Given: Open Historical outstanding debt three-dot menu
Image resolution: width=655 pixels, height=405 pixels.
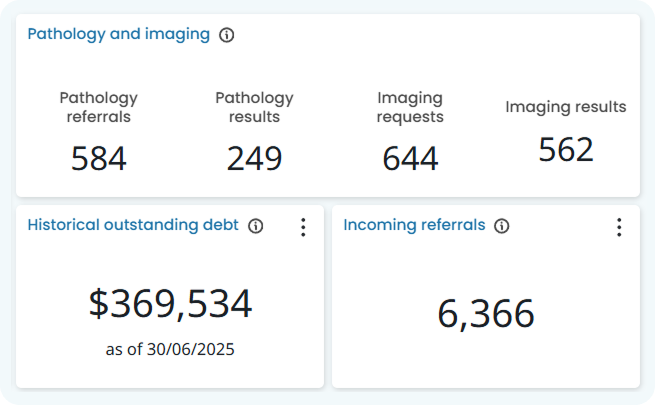Looking at the screenshot, I should pos(303,227).
